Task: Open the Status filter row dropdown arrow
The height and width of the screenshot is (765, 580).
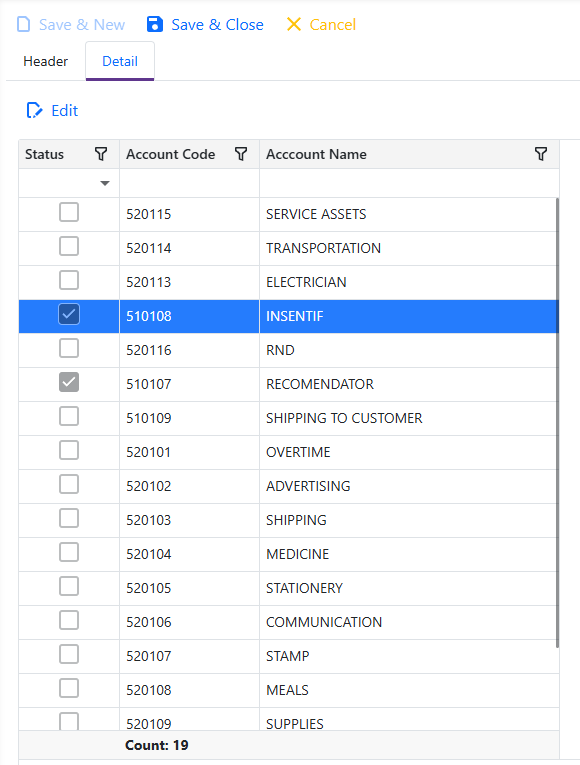Action: pos(104,183)
